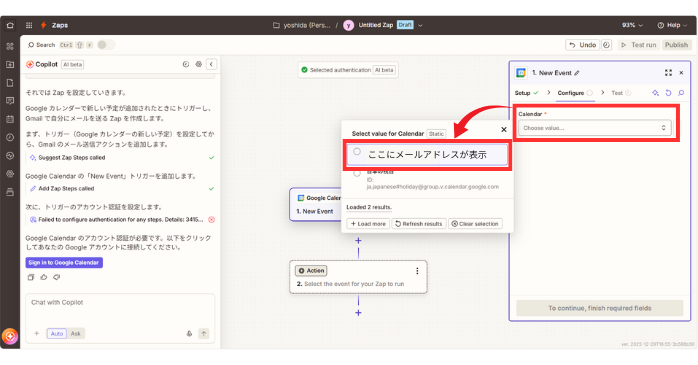Refresh fields in the step panel
Screen dimensions: 698x365
coord(668,93)
